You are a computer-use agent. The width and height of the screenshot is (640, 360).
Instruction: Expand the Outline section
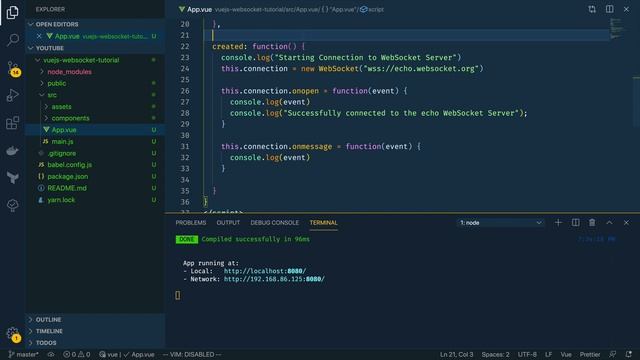pos(96,320)
